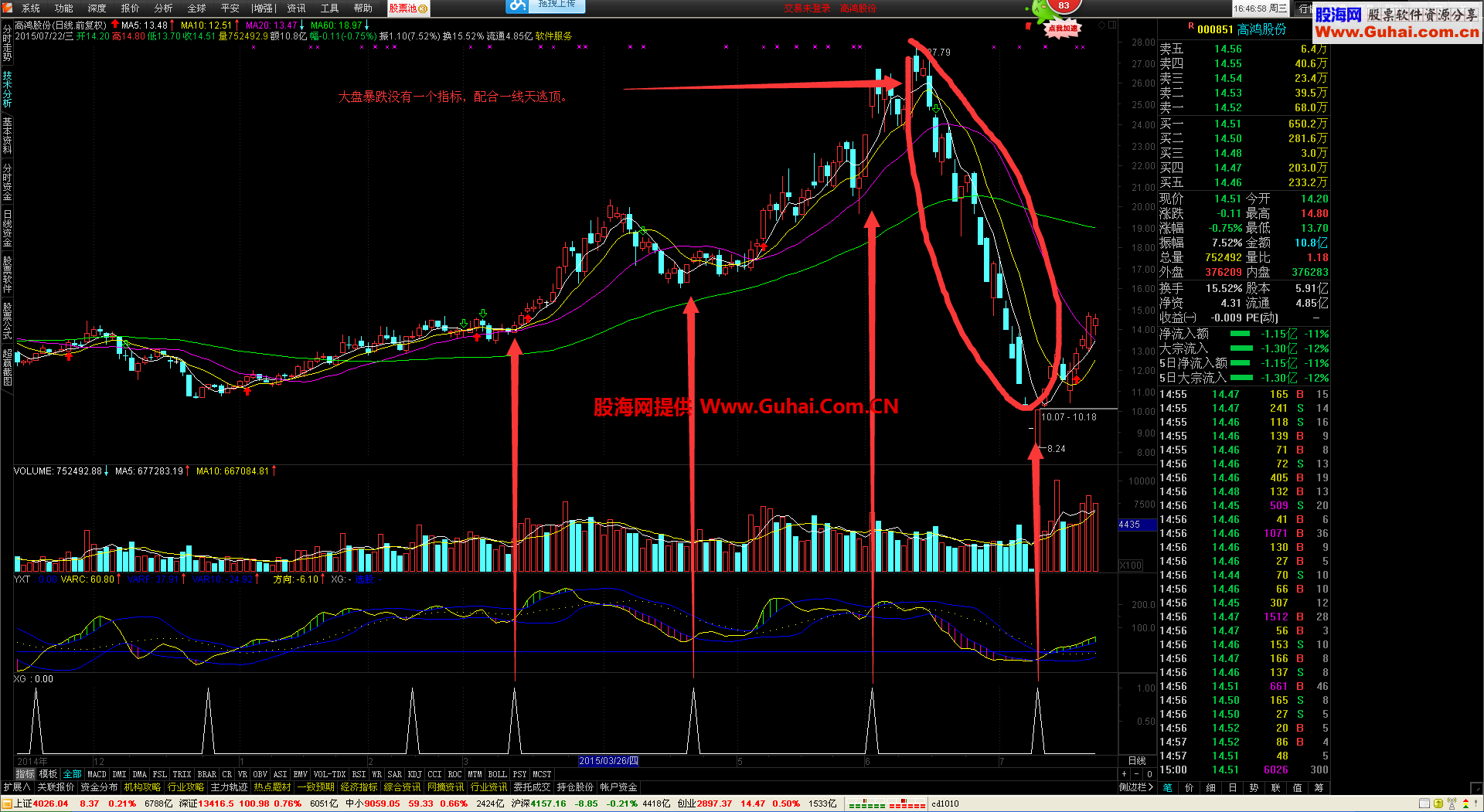Click the yellow round icon in bottom-right status bar
Image resolution: width=1484 pixels, height=812 pixels.
click(x=1437, y=804)
